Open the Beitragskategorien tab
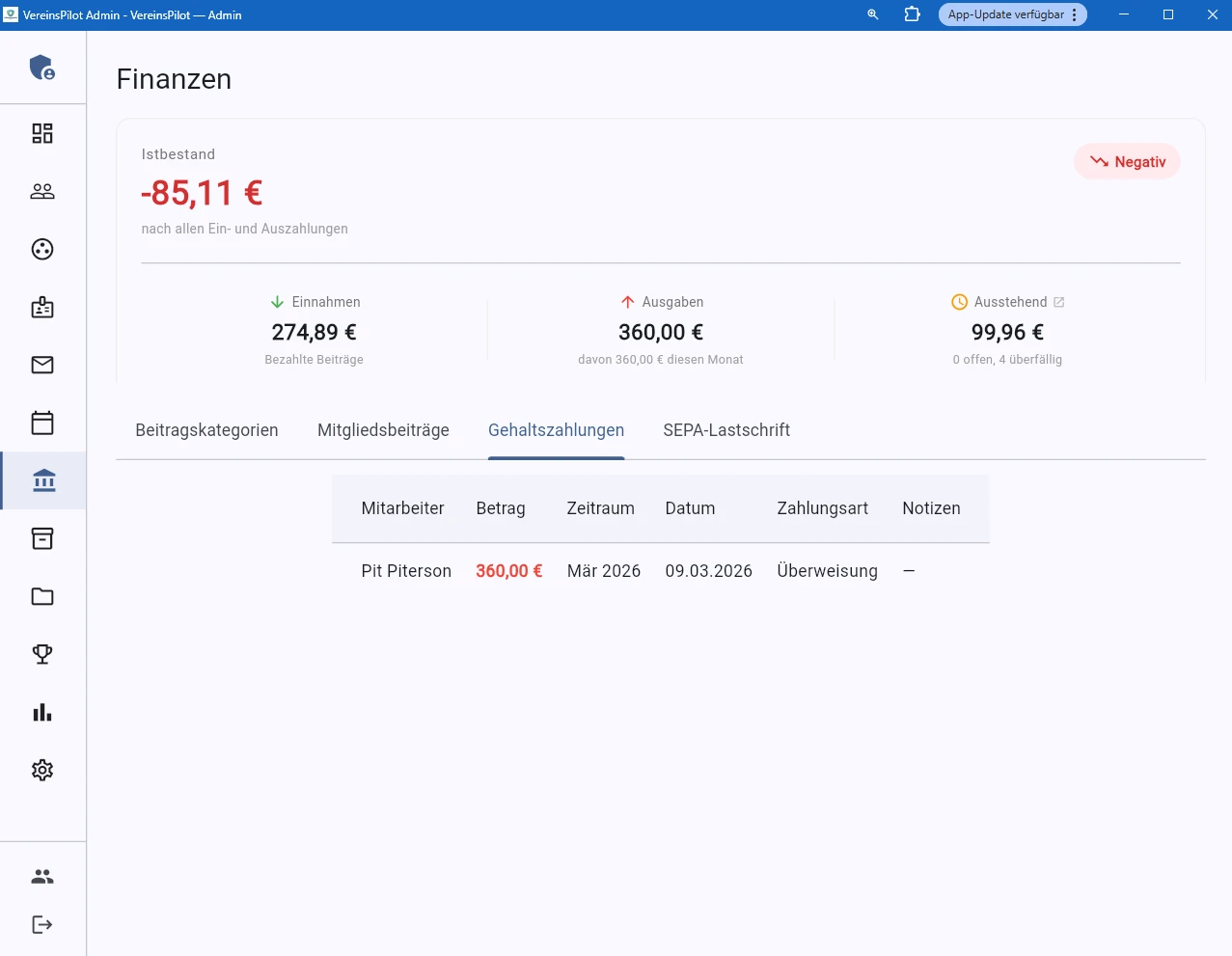Viewport: 1232px width, 956px height. tap(206, 430)
